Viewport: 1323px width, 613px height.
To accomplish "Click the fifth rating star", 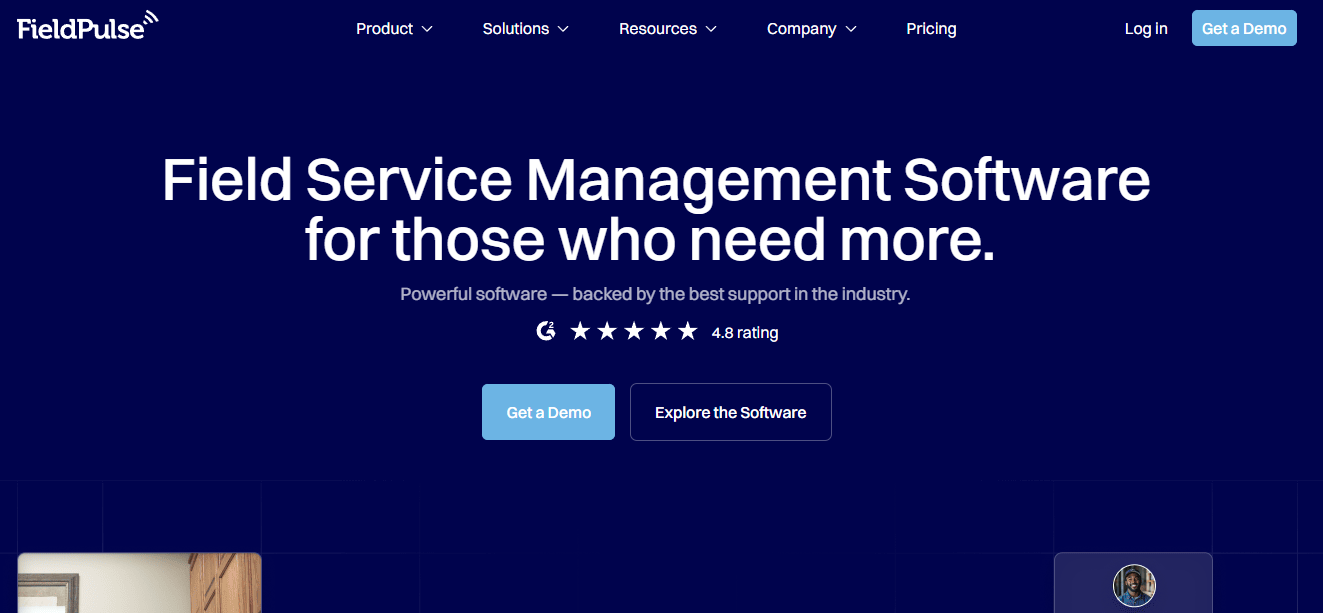I will pyautogui.click(x=688, y=331).
